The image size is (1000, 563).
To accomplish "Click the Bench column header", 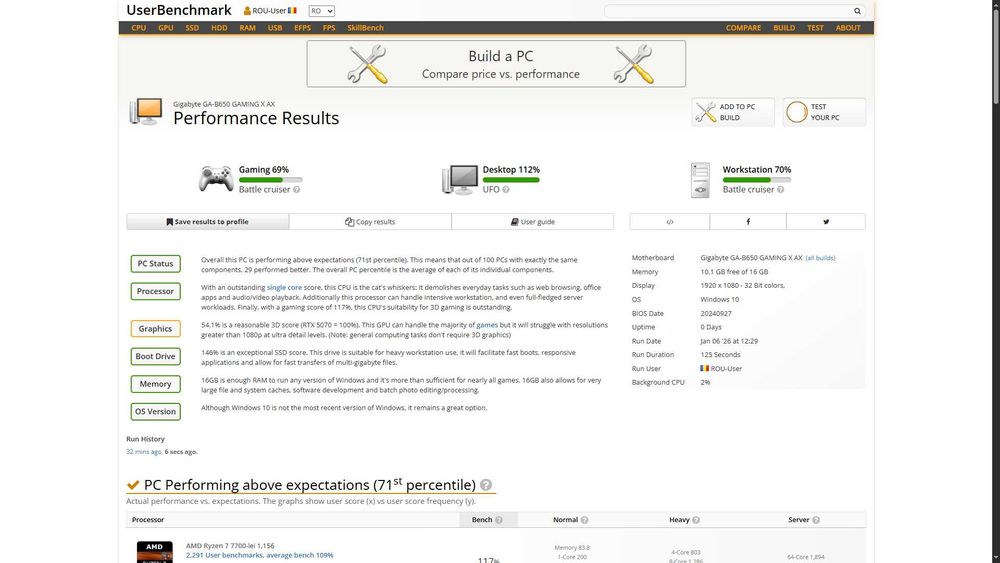I will pos(488,520).
